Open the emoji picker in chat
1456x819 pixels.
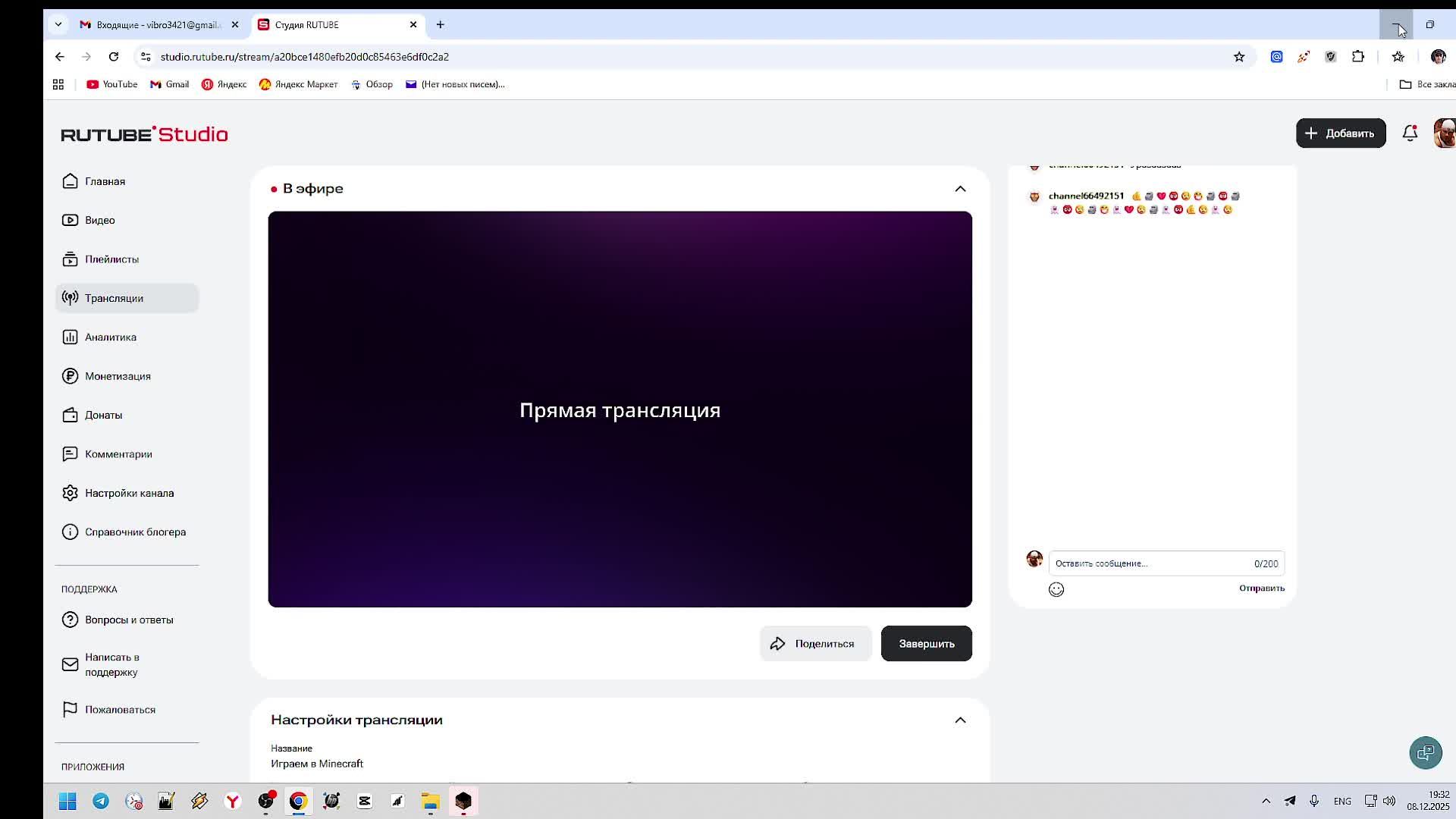tap(1056, 588)
